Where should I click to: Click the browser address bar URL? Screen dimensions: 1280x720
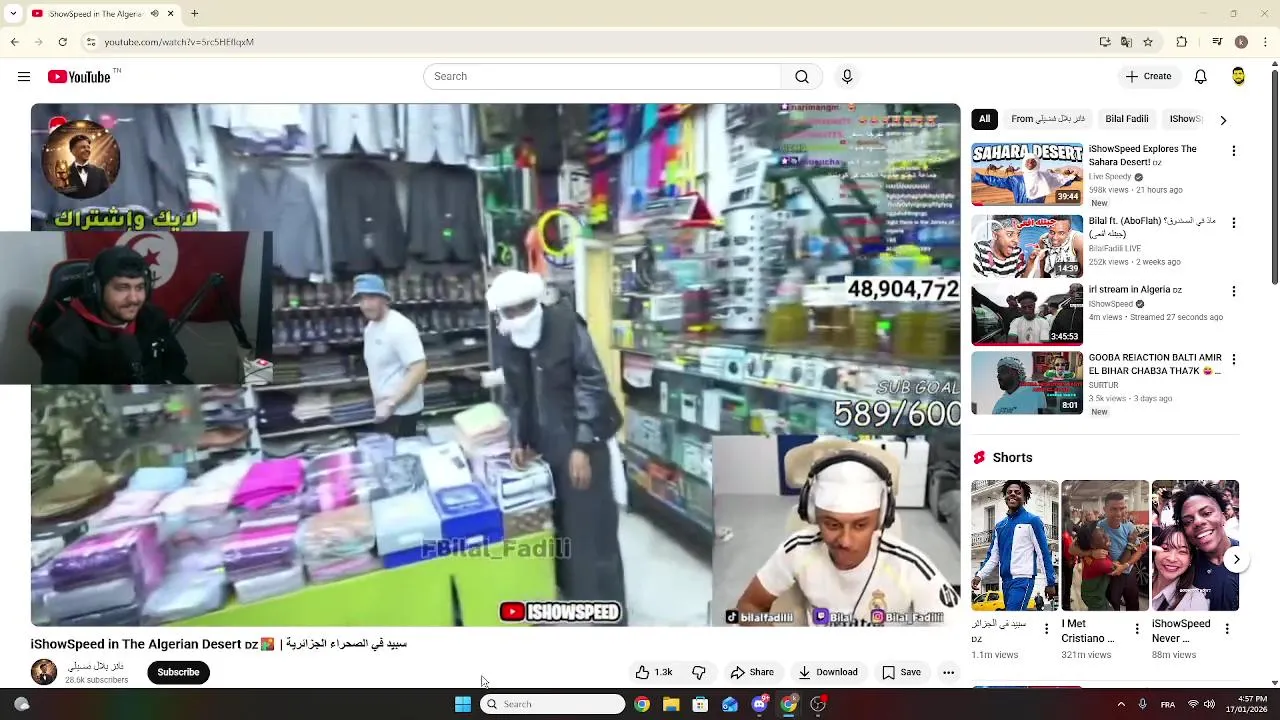pyautogui.click(x=179, y=42)
